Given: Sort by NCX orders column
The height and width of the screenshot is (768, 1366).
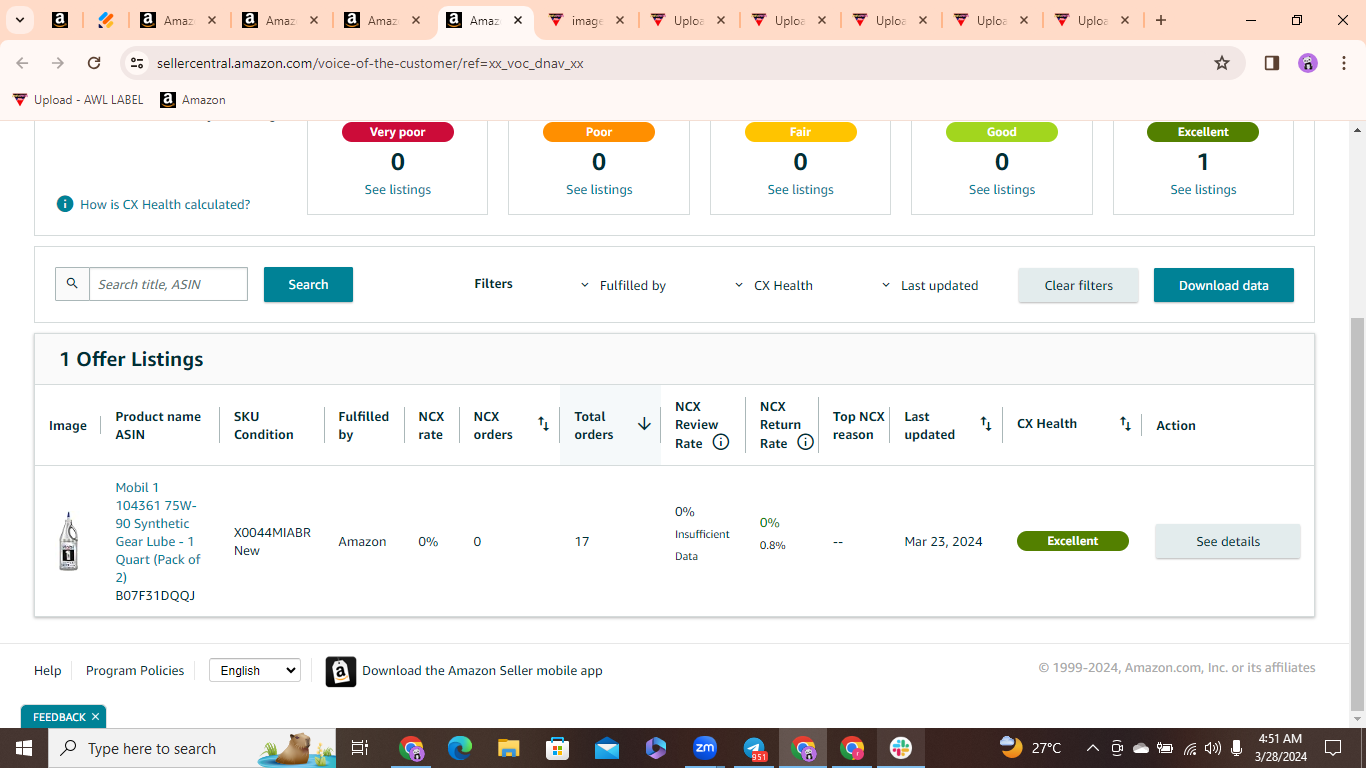Looking at the screenshot, I should coord(543,424).
